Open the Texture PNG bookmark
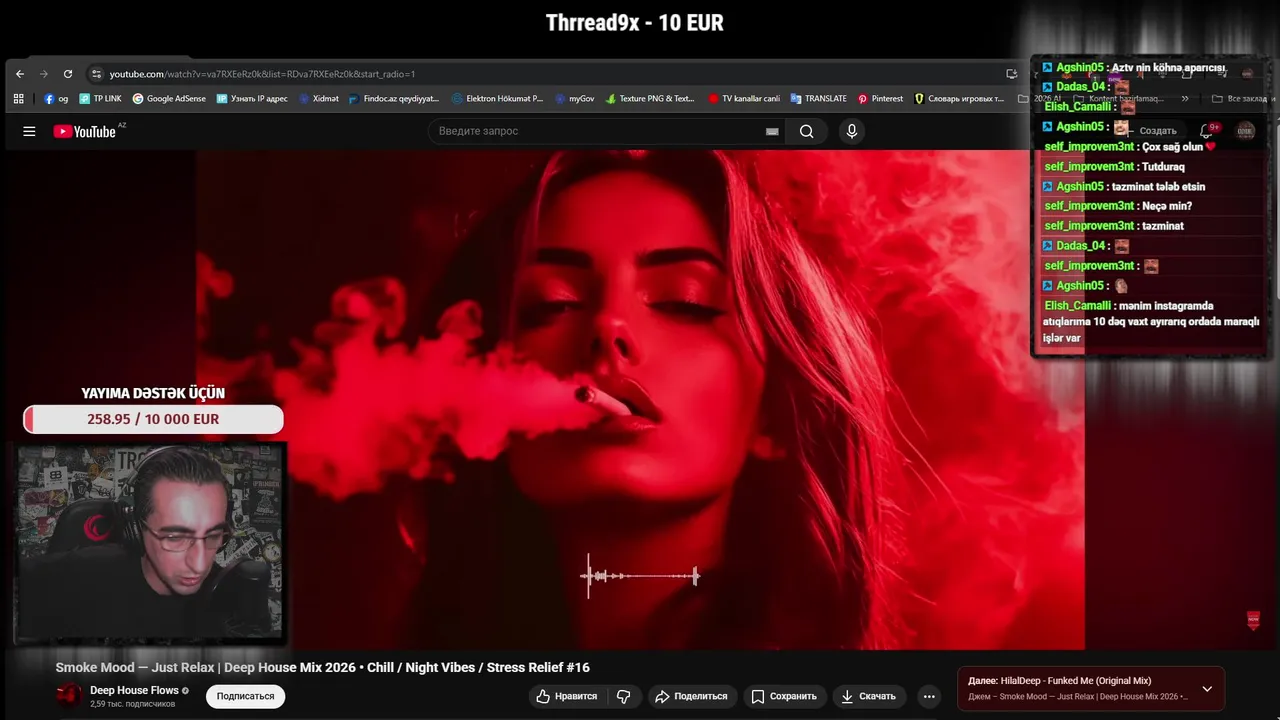 (650, 99)
